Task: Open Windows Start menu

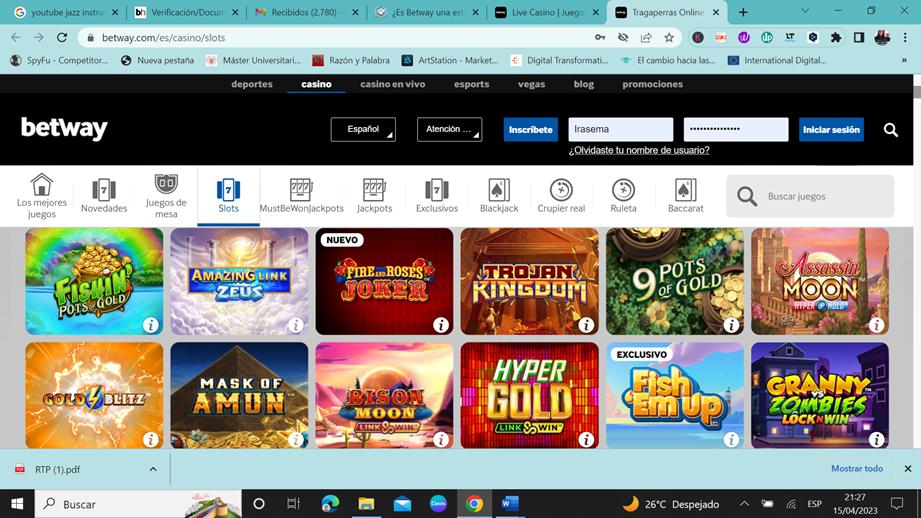Action: (17, 504)
